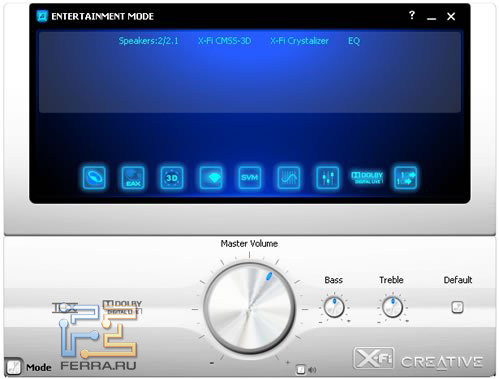Click the X-Fi logo
Viewport: 499px width, 379px height.
(x=374, y=358)
